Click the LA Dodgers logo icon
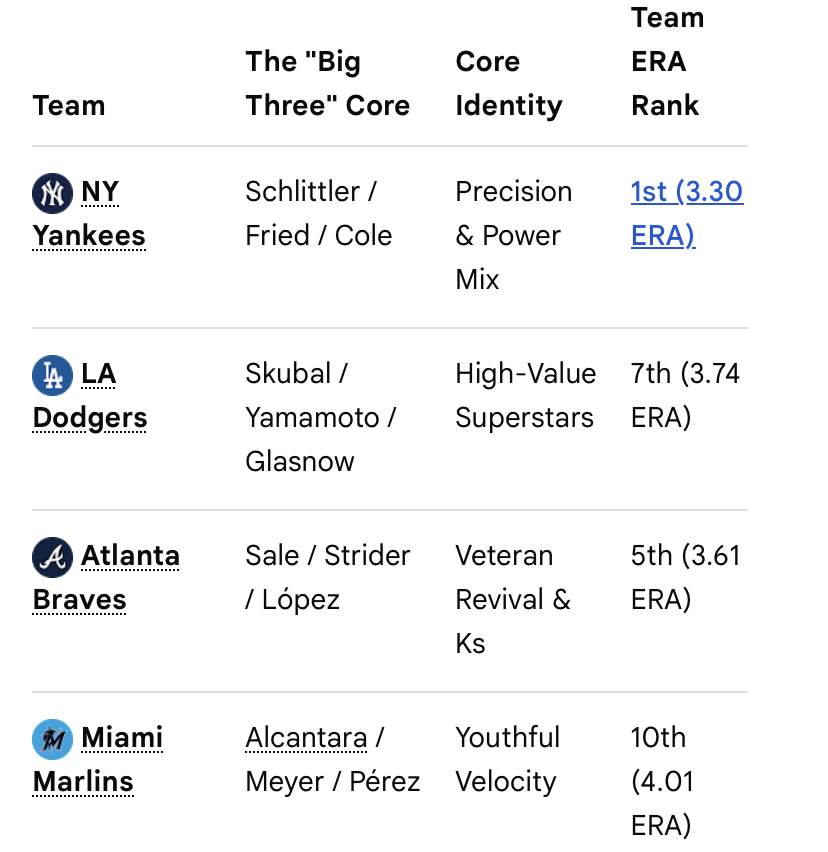 click(52, 375)
